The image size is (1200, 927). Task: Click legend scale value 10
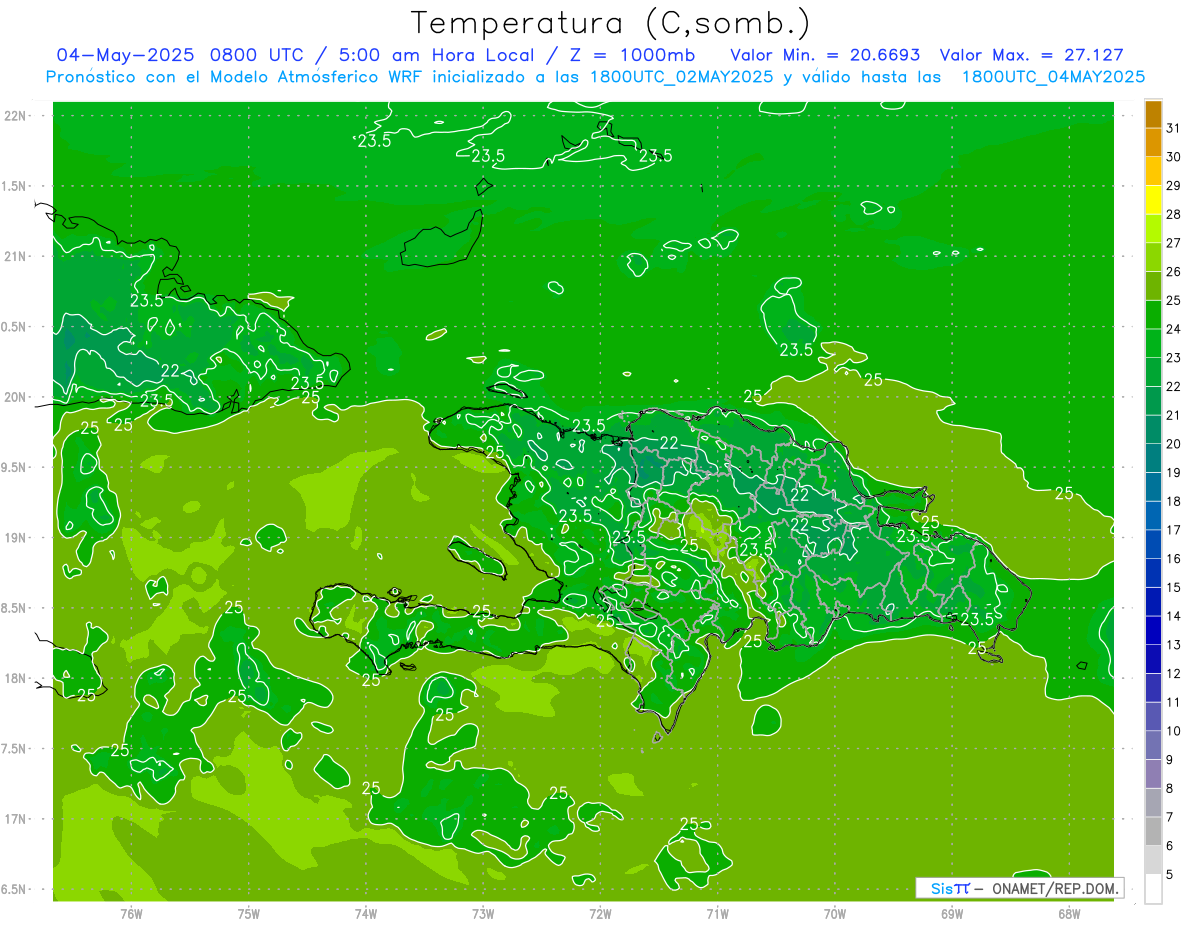[1174, 731]
